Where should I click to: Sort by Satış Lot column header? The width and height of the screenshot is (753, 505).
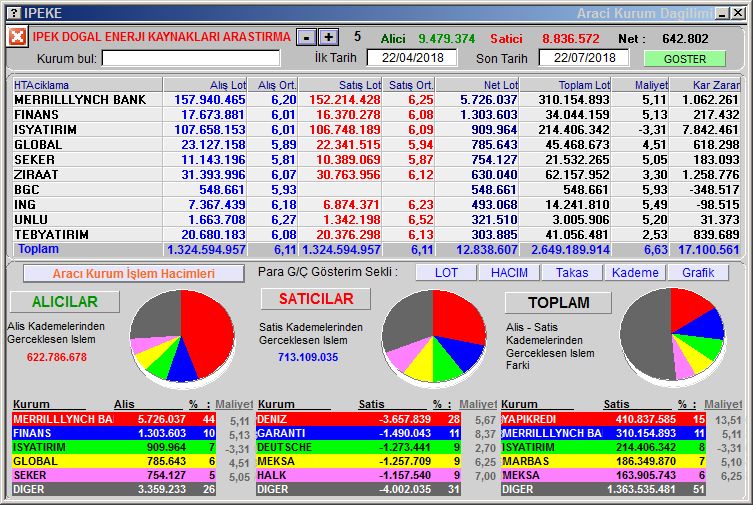(x=340, y=85)
